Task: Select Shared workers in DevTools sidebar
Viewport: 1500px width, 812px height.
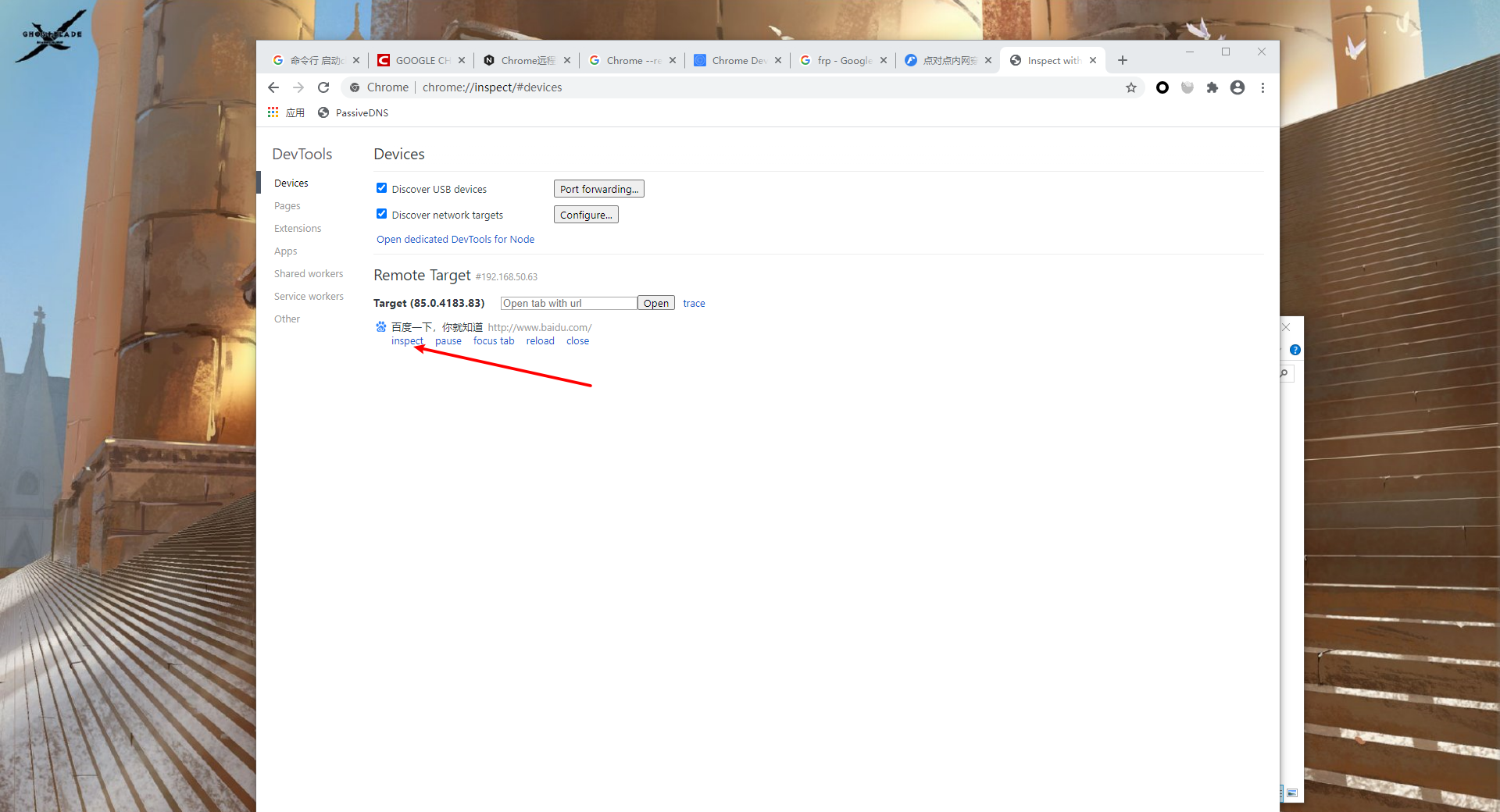Action: 309,273
